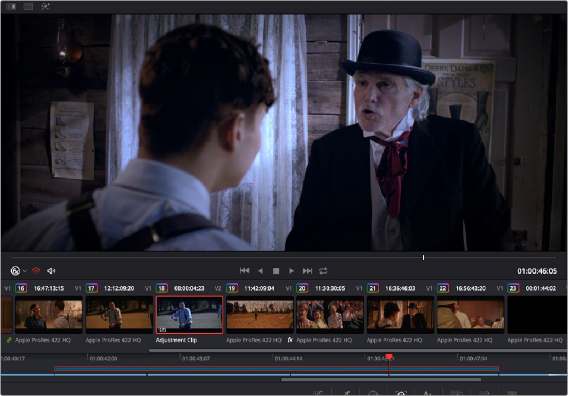Click clip number badge 18
The height and width of the screenshot is (396, 568).
pos(162,288)
